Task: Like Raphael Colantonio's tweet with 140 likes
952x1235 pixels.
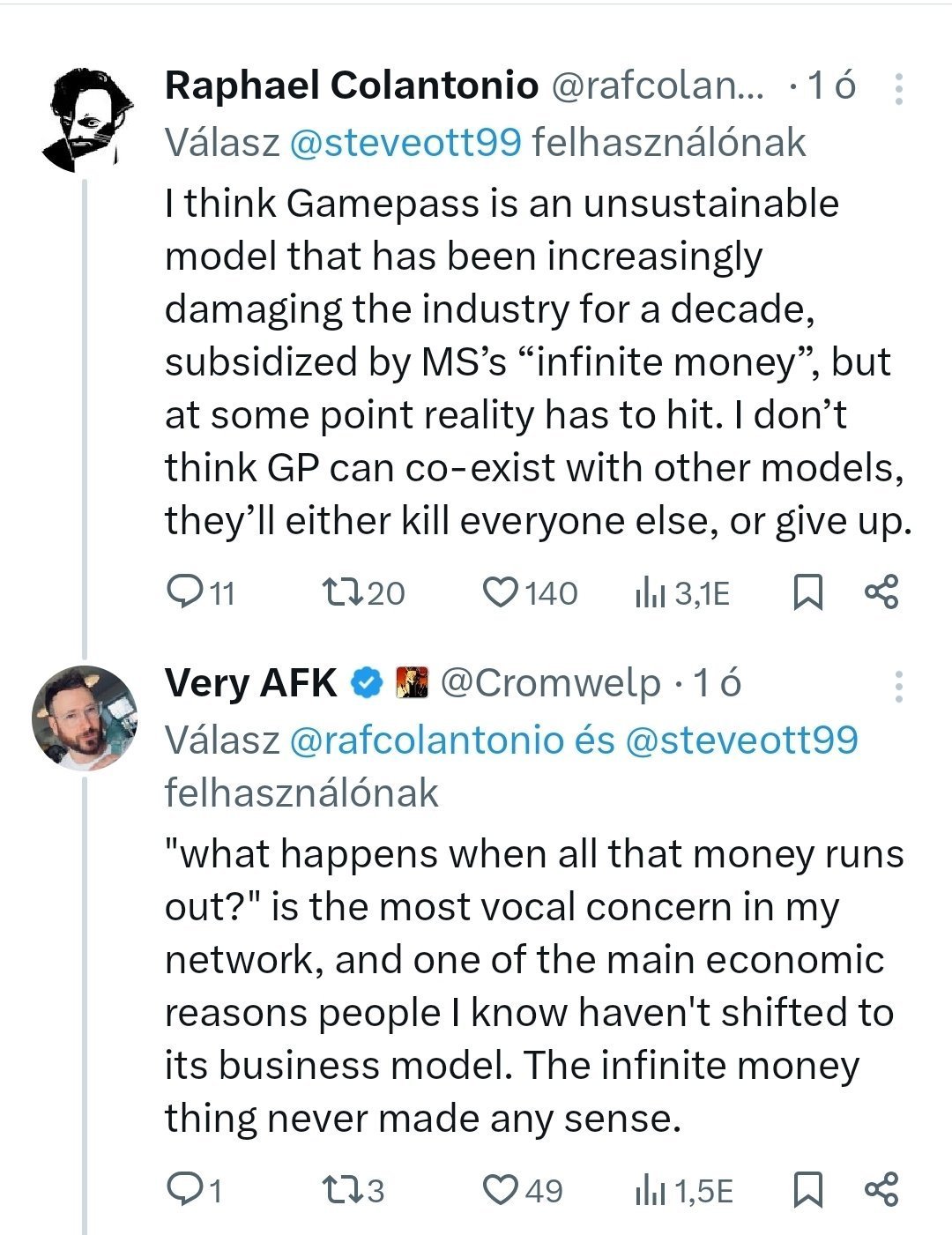Action: click(501, 592)
